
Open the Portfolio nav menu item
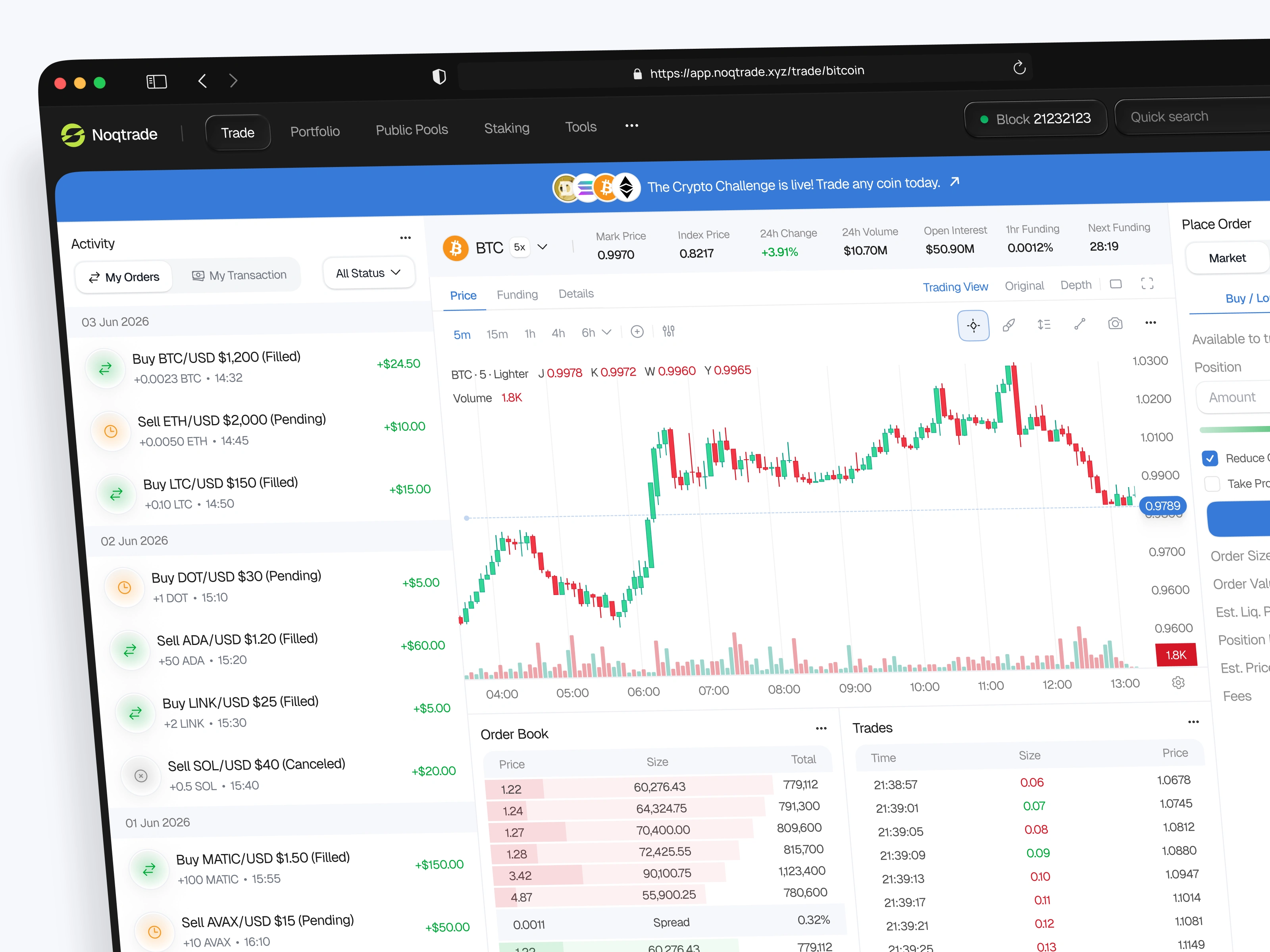tap(315, 131)
